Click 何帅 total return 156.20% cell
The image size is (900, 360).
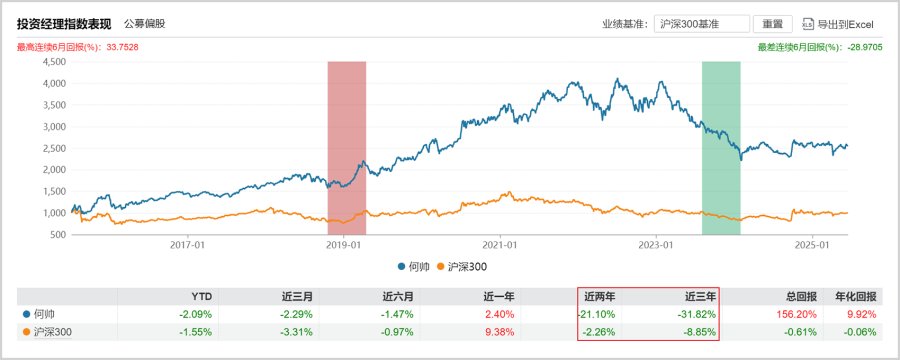[x=800, y=314]
